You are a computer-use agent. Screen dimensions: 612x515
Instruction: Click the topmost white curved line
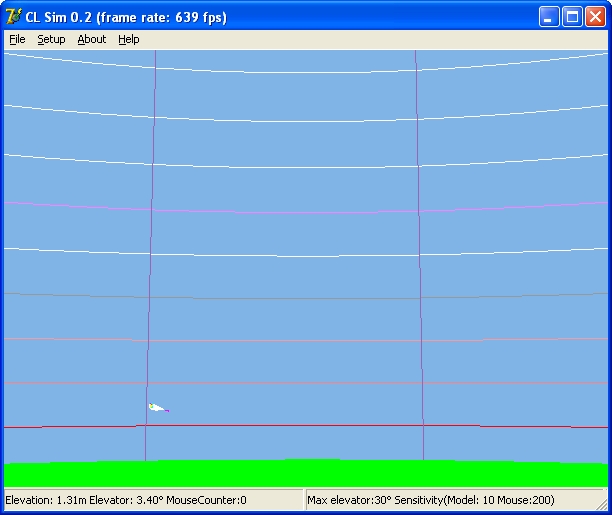pyautogui.click(x=306, y=67)
